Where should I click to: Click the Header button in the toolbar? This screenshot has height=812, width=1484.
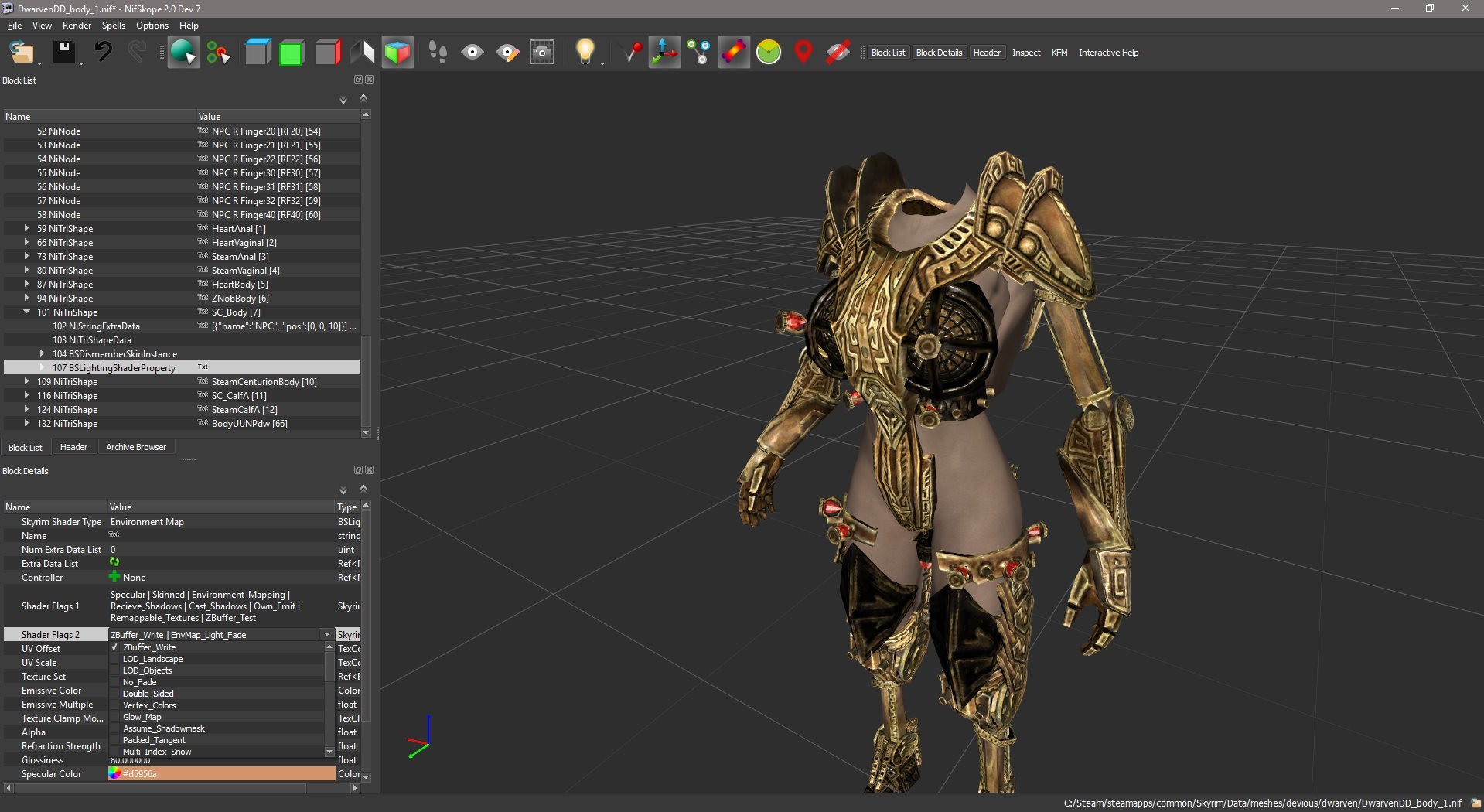coord(987,53)
